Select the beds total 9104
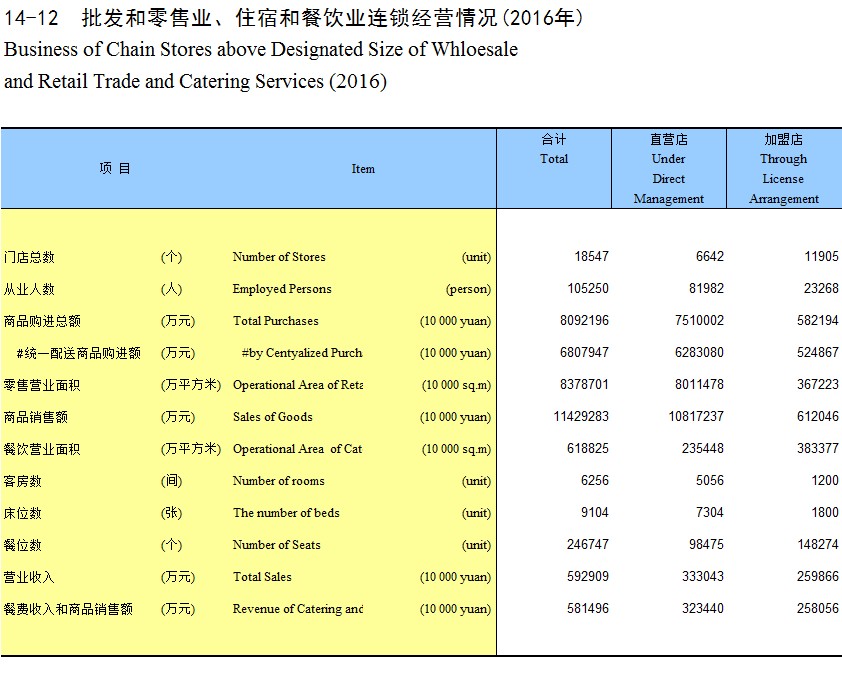 tap(594, 512)
